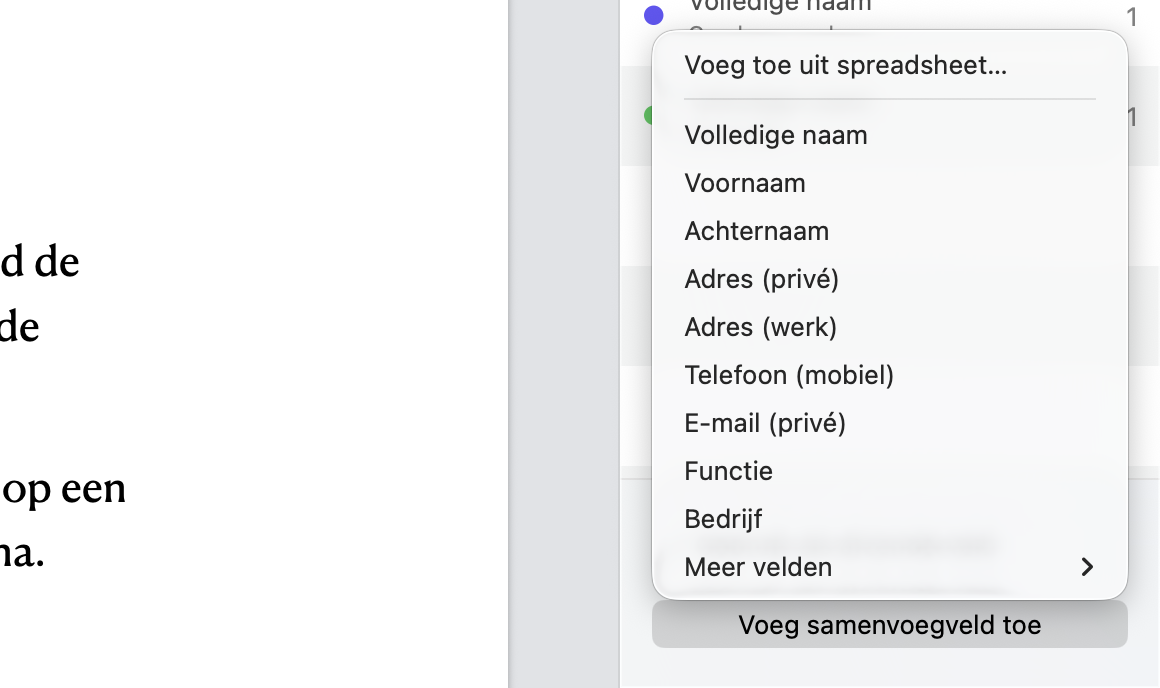Choose Bedrijf merge field
1160x688 pixels.
[x=724, y=519]
